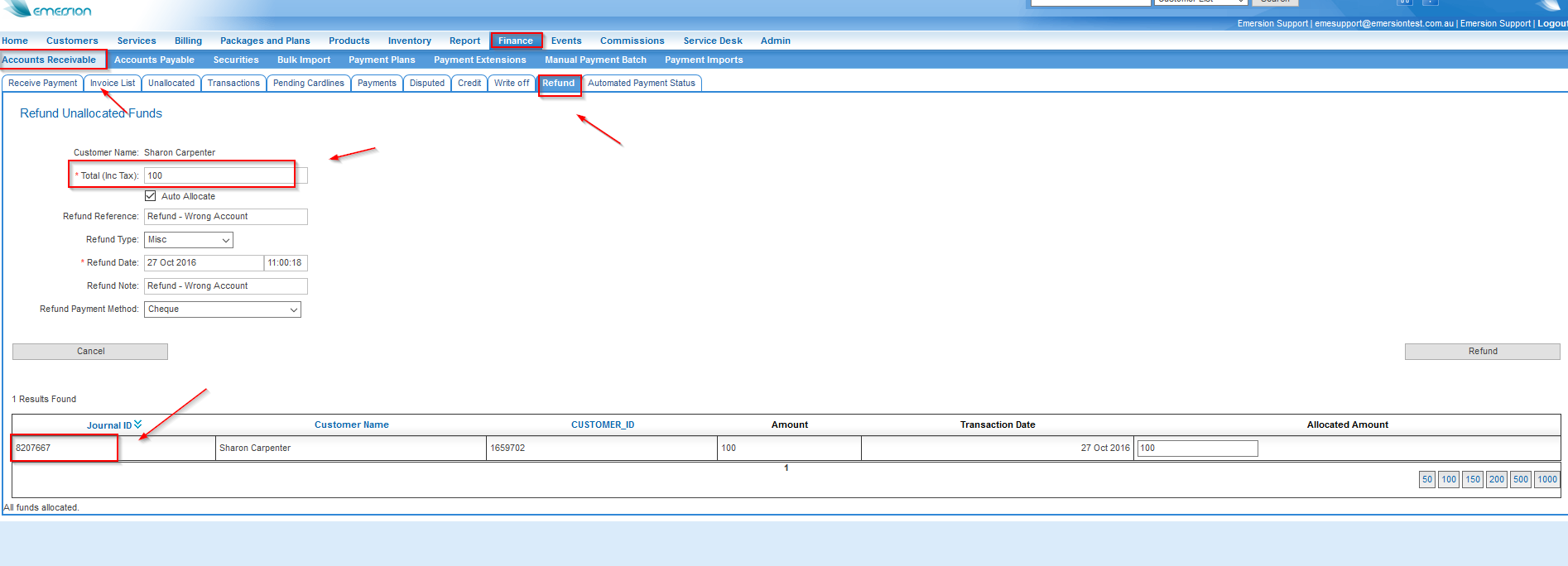The image size is (1568, 566).
Task: Switch to the Pending Cardlines tab
Action: (309, 83)
